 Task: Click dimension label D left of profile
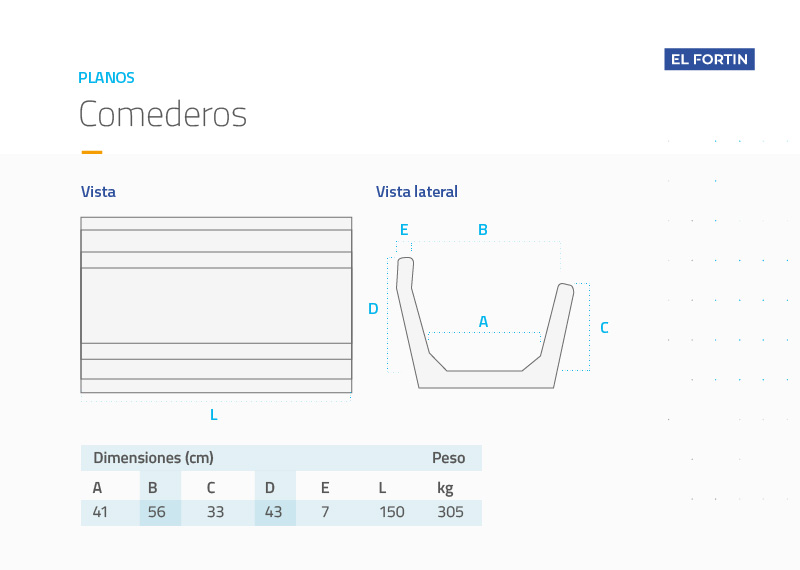click(373, 309)
